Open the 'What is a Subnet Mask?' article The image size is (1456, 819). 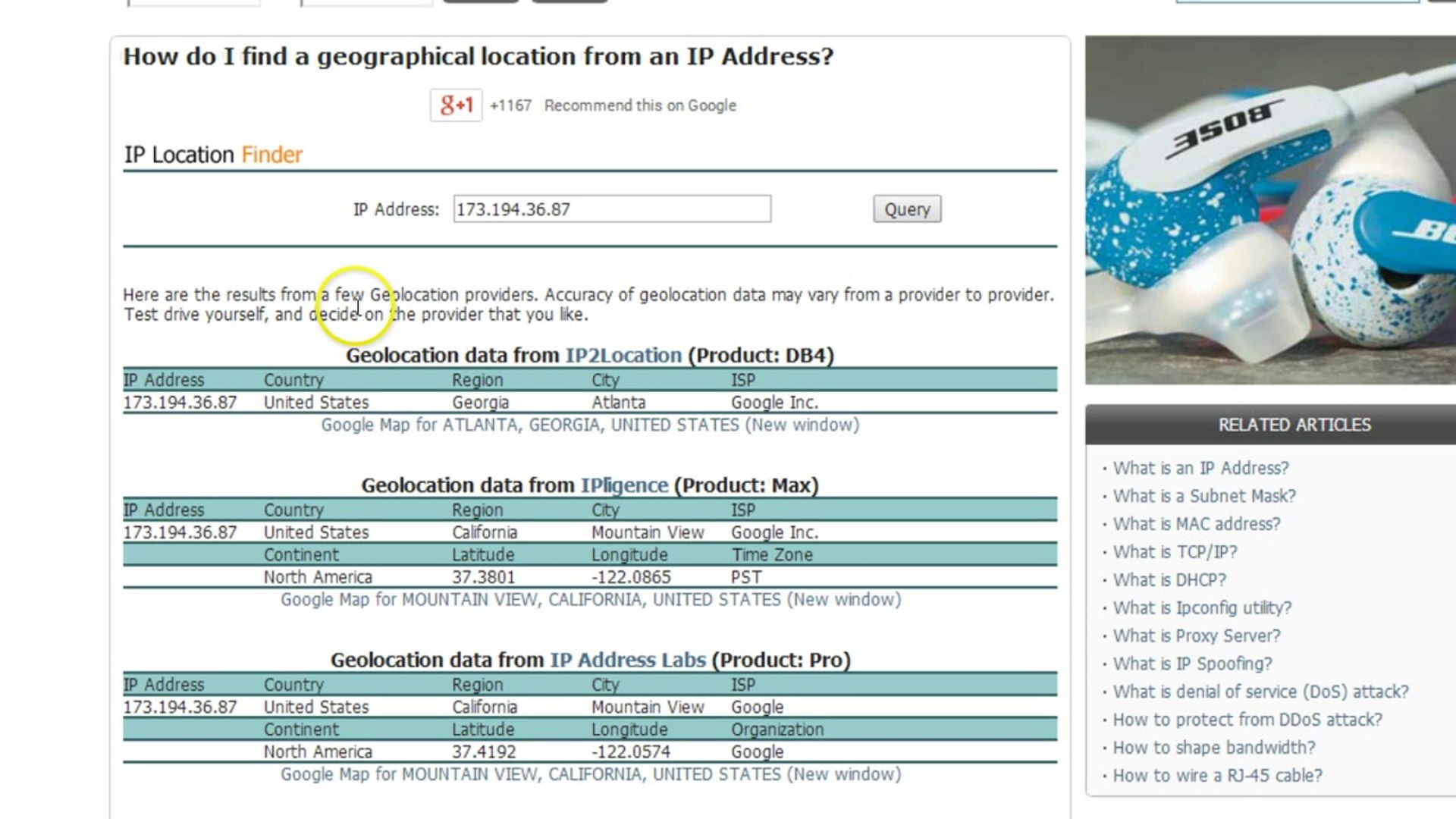1204,496
